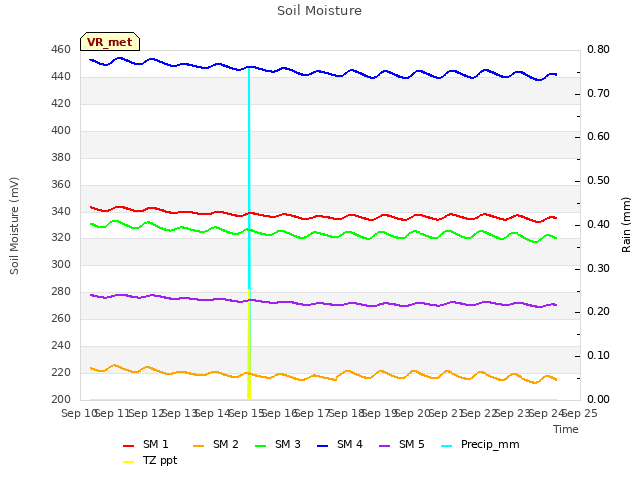
Task: Click the green SM 3 legend swatch
Action: (261, 446)
